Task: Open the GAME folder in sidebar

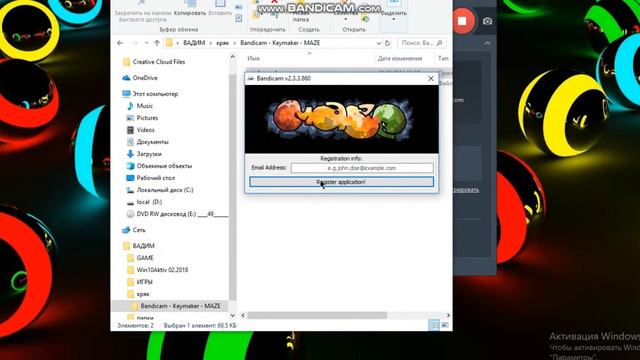Action: (145, 258)
